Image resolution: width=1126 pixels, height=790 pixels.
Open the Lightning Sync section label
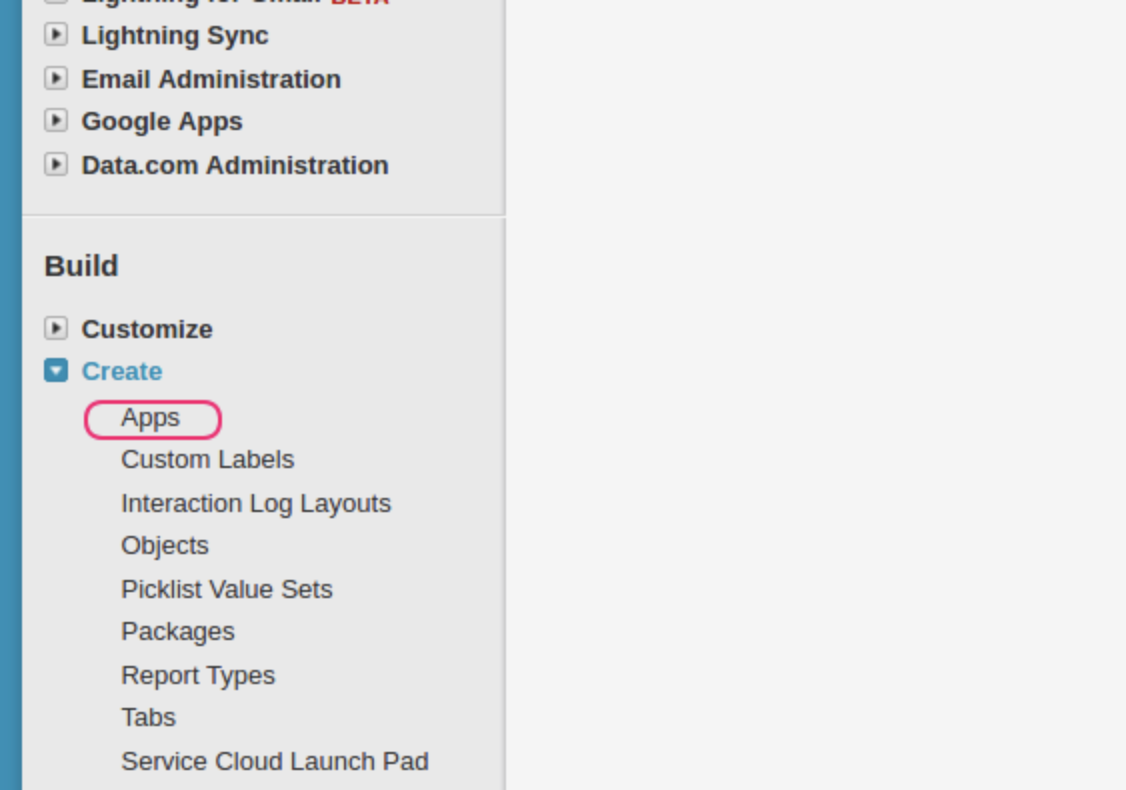point(175,35)
